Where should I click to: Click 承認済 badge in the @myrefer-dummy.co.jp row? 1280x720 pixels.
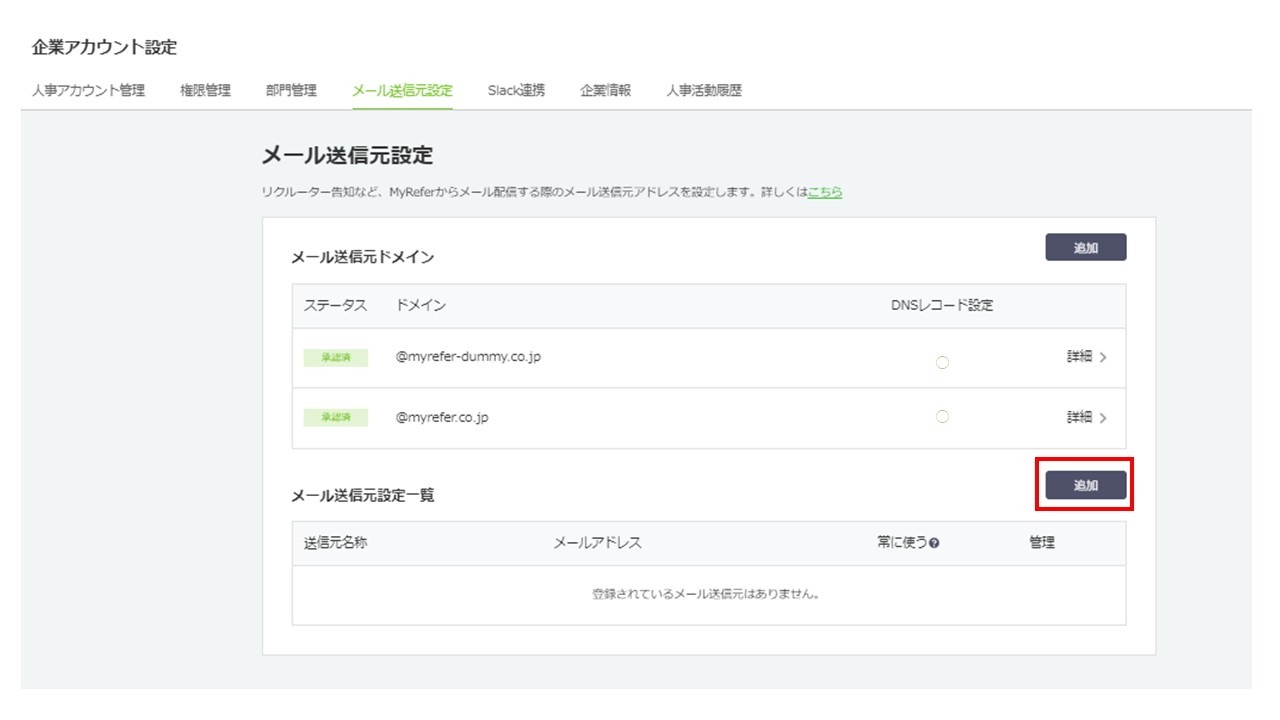point(335,358)
